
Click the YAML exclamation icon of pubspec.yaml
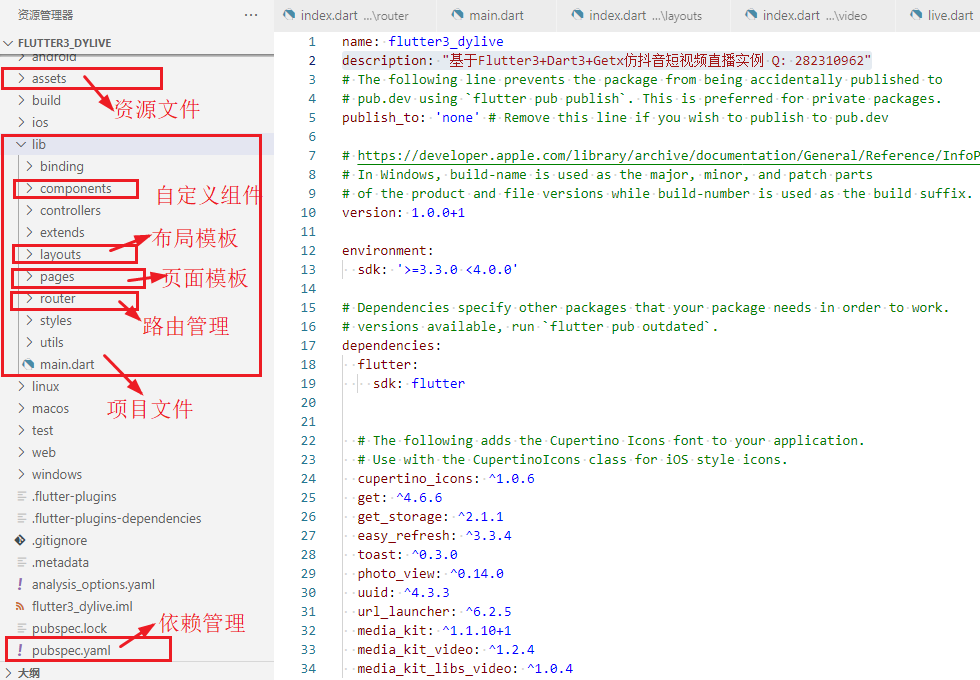(x=21, y=650)
